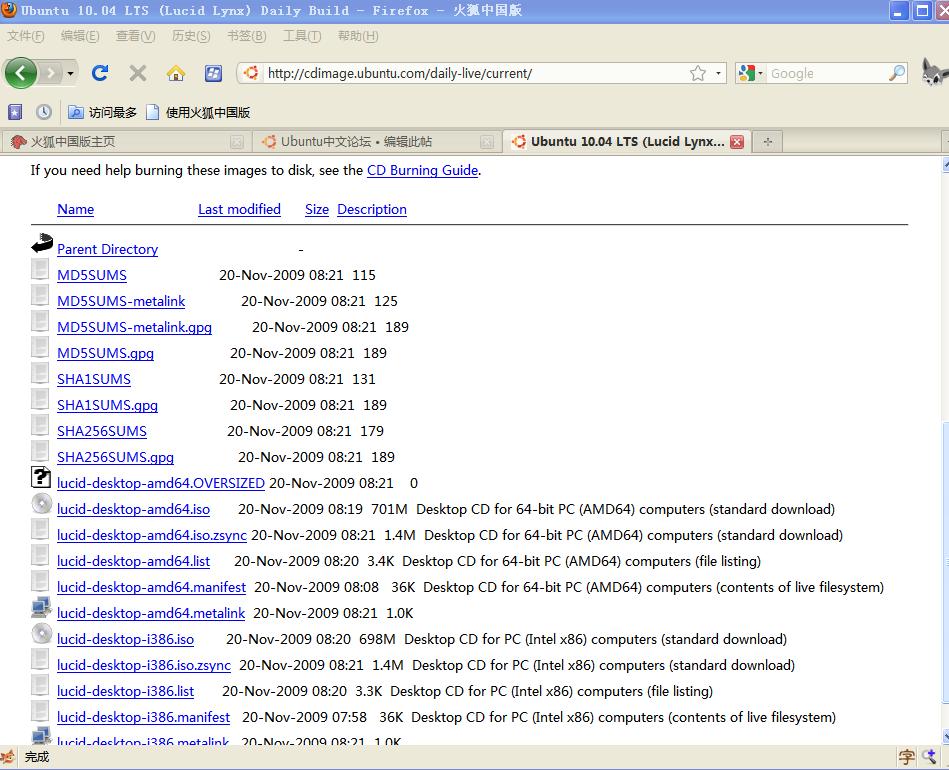Go back with the green Back arrow
The width and height of the screenshot is (949, 770).
(20, 73)
